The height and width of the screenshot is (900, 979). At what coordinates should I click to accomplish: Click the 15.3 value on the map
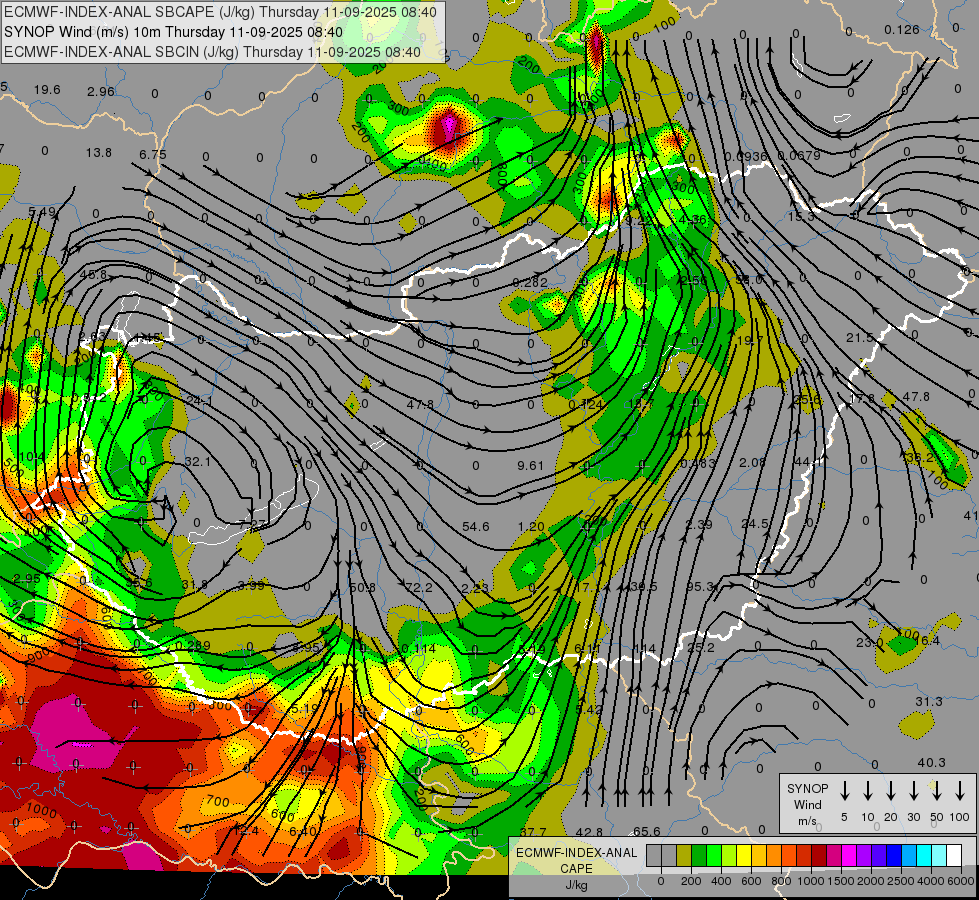[x=801, y=217]
